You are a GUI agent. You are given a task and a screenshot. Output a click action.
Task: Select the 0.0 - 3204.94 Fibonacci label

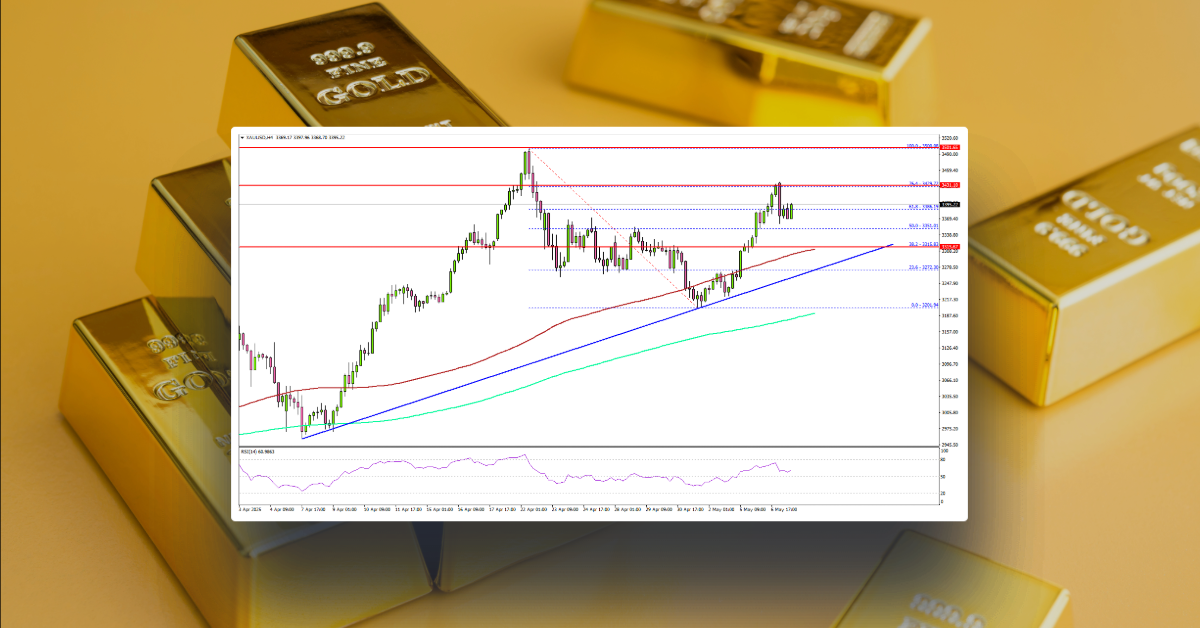(x=918, y=305)
